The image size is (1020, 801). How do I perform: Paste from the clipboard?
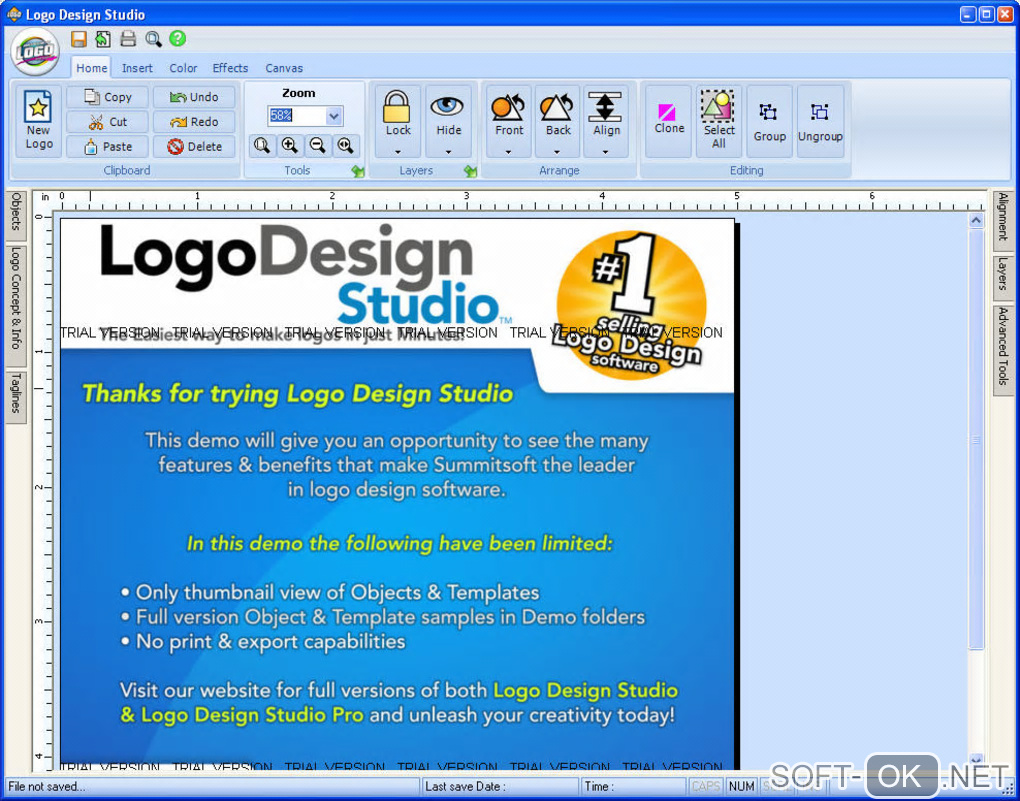[108, 146]
